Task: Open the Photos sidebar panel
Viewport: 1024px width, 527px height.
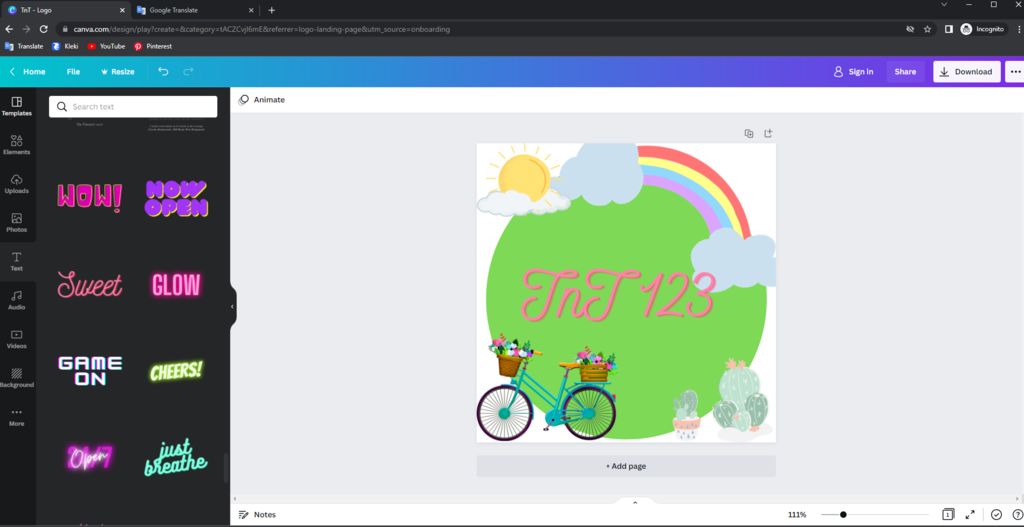Action: pyautogui.click(x=16, y=223)
